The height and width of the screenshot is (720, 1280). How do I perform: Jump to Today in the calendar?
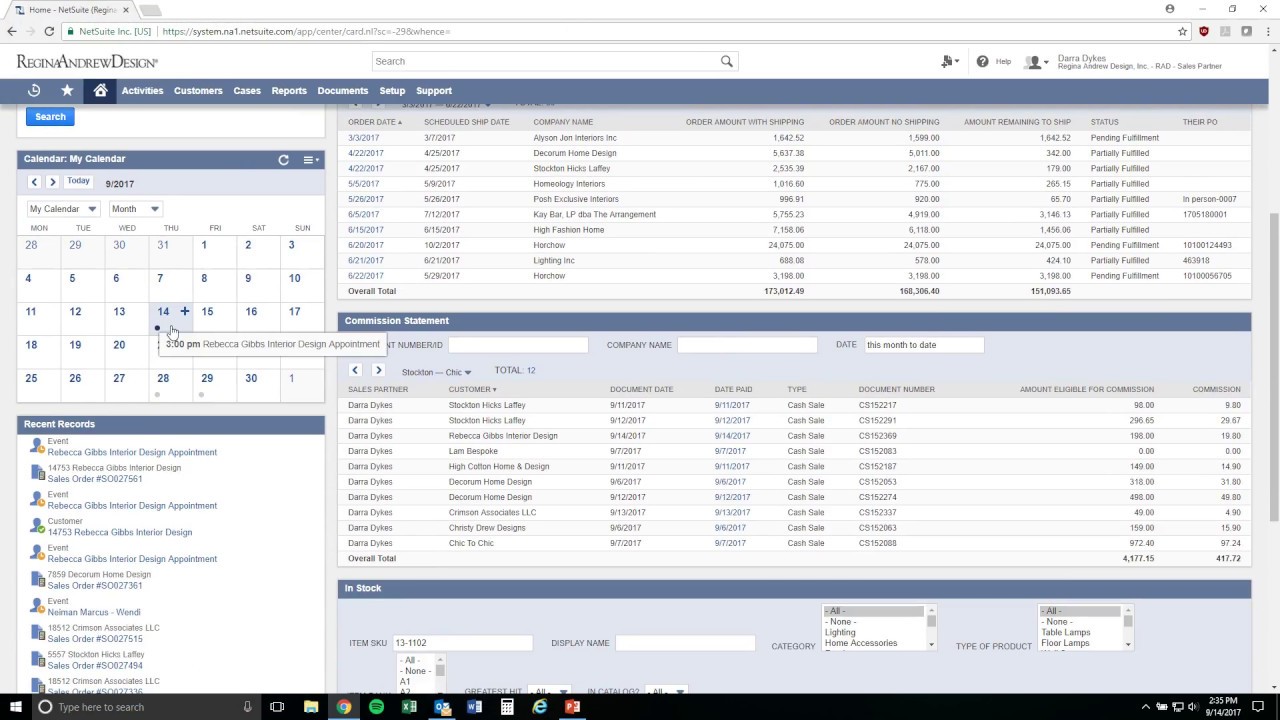click(78, 182)
